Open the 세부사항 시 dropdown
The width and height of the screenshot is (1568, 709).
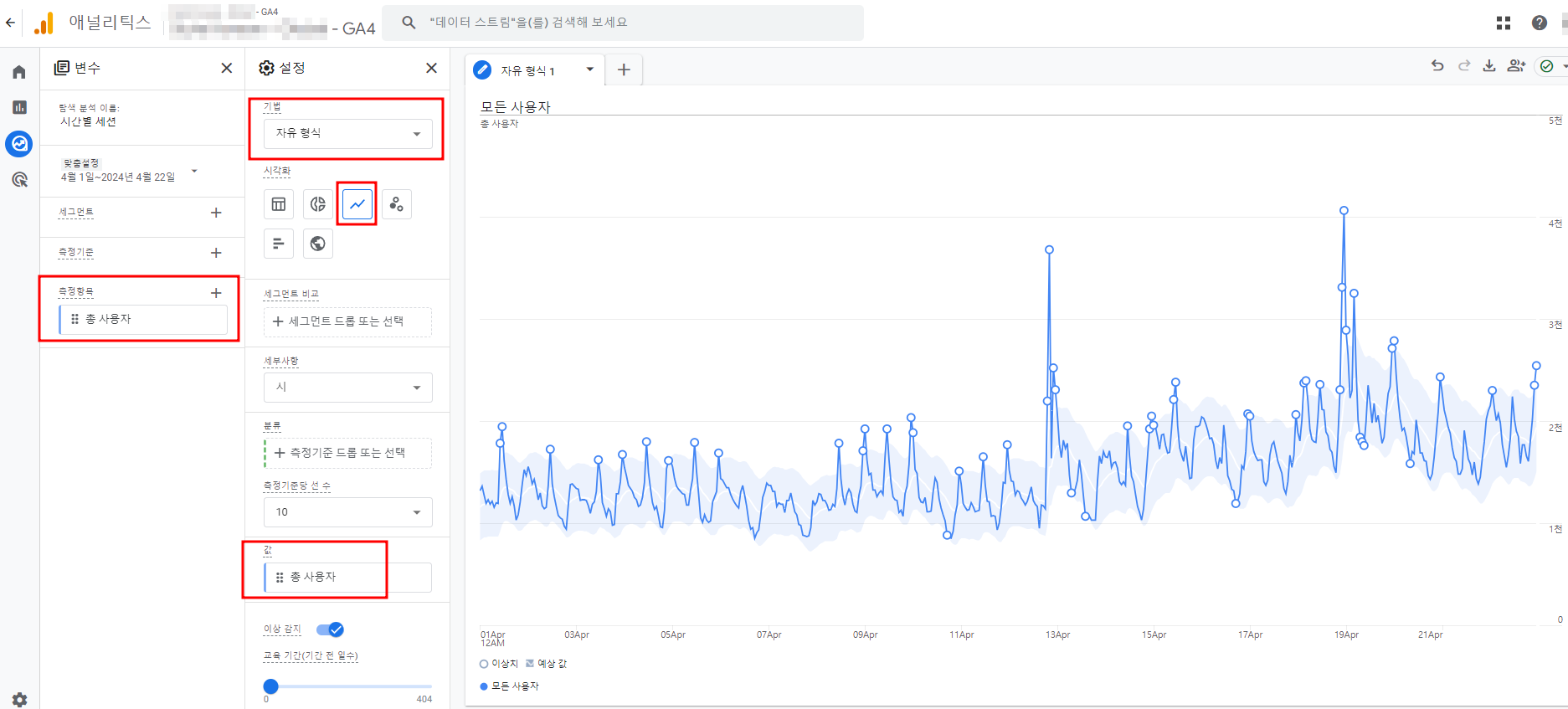coord(348,388)
